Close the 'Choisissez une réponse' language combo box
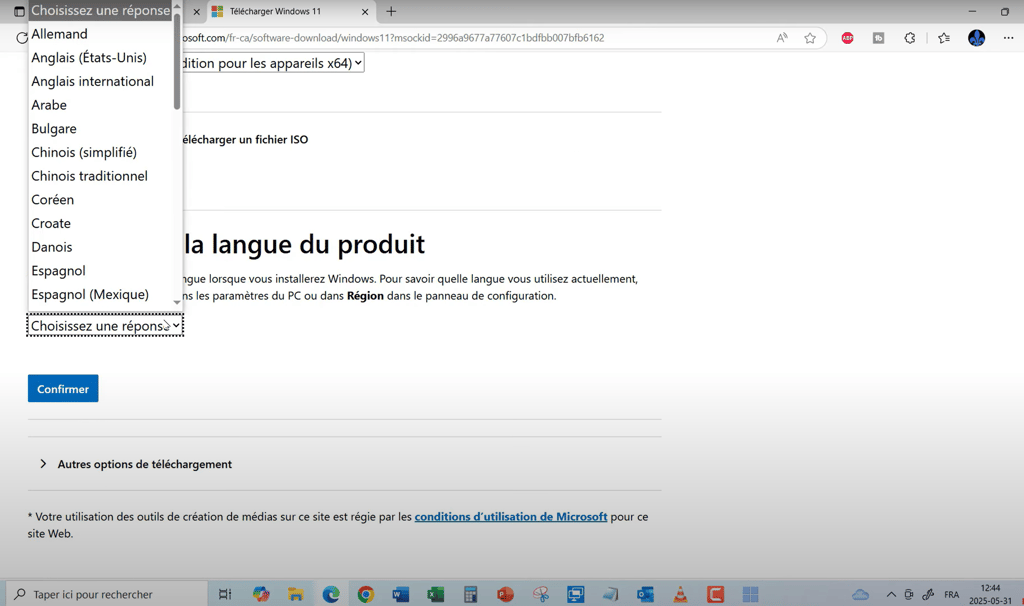 point(105,325)
